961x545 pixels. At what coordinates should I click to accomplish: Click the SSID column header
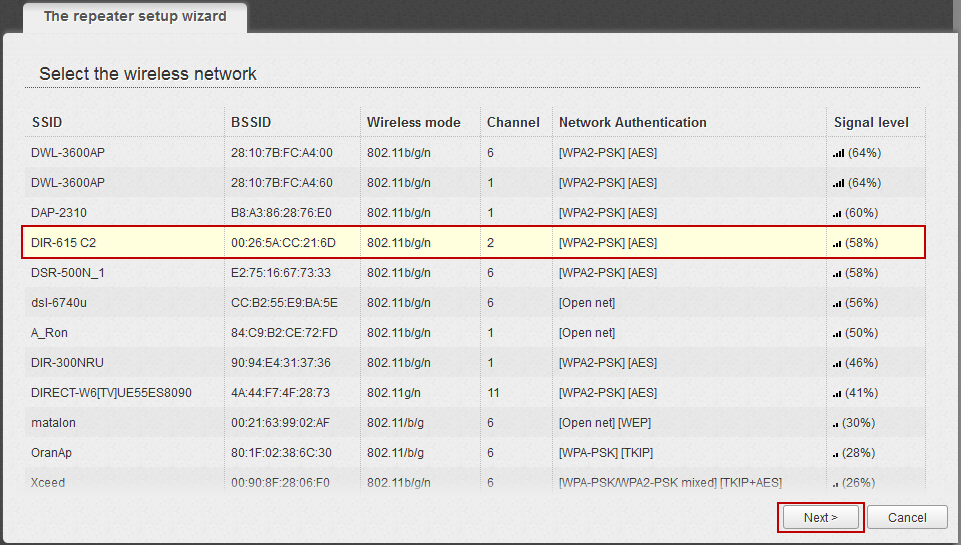47,122
